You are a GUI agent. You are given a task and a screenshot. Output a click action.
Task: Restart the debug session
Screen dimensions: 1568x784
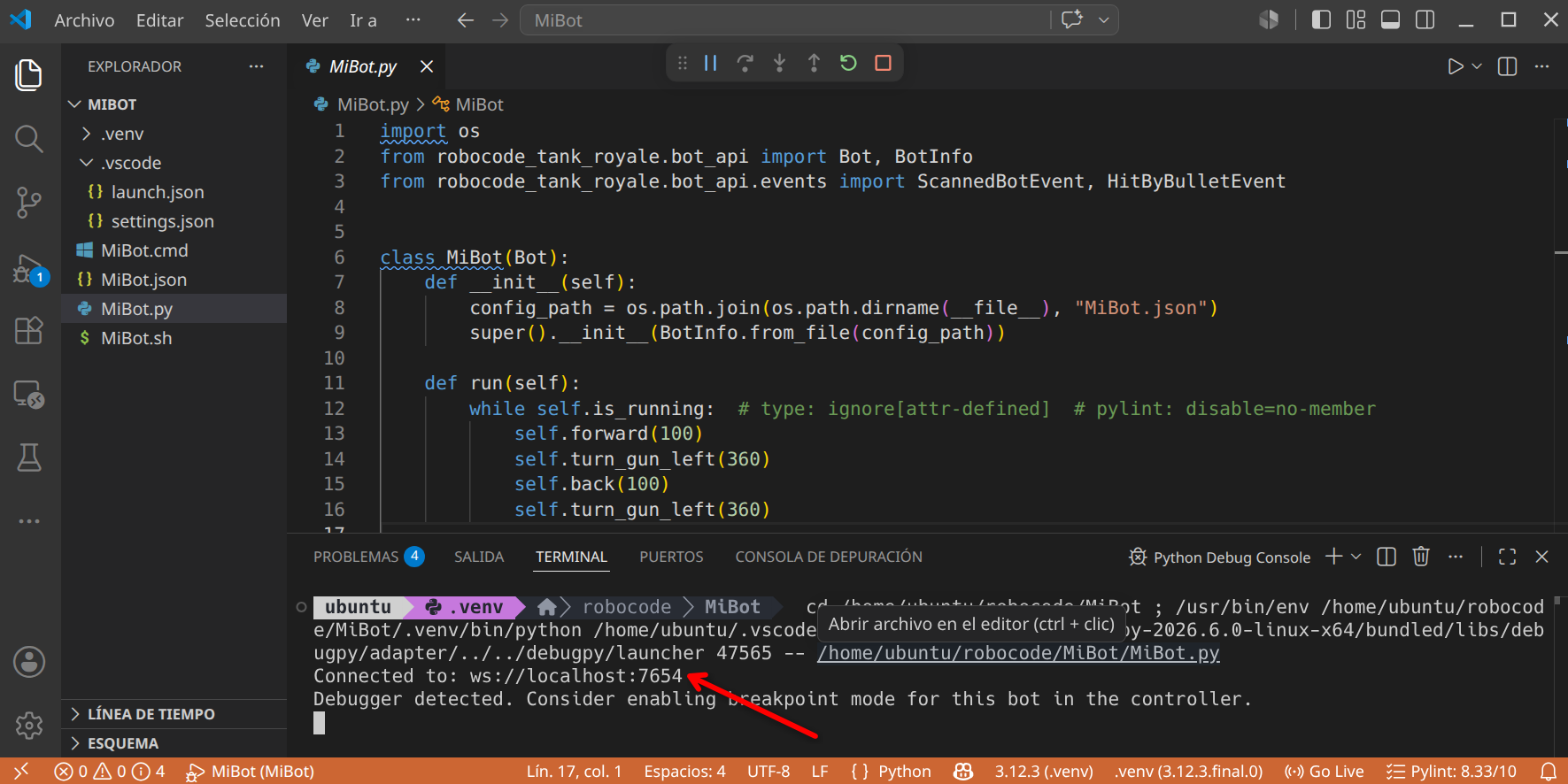click(848, 63)
